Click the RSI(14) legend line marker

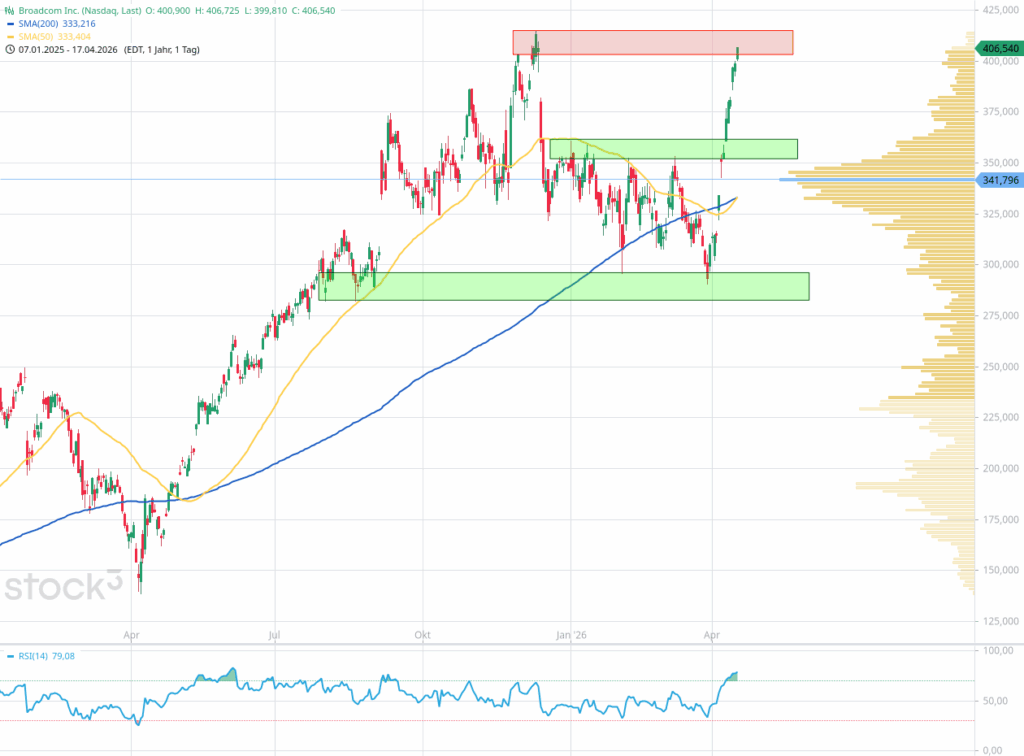pyautogui.click(x=10, y=657)
